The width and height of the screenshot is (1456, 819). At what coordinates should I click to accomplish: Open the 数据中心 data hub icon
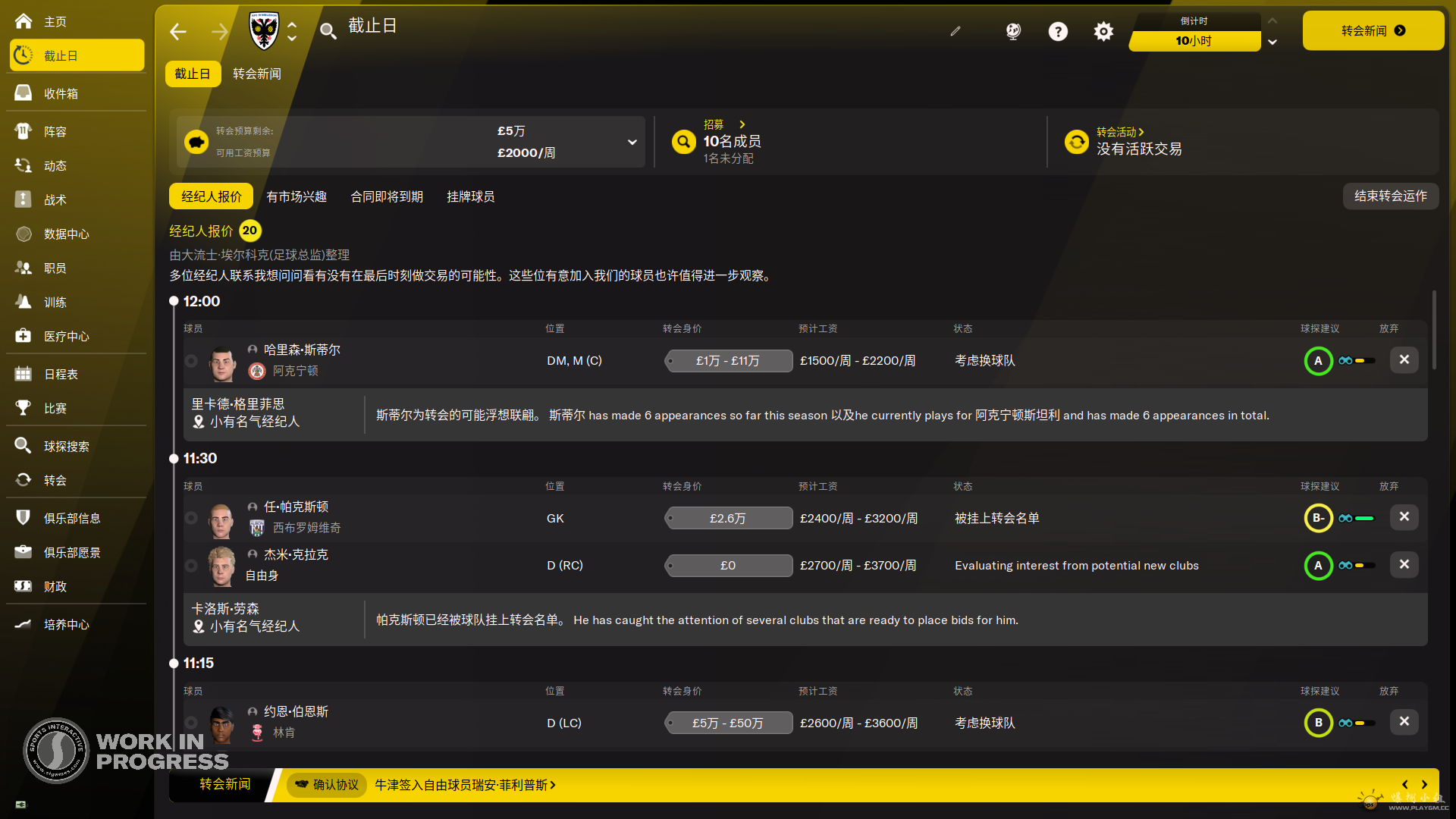point(24,234)
